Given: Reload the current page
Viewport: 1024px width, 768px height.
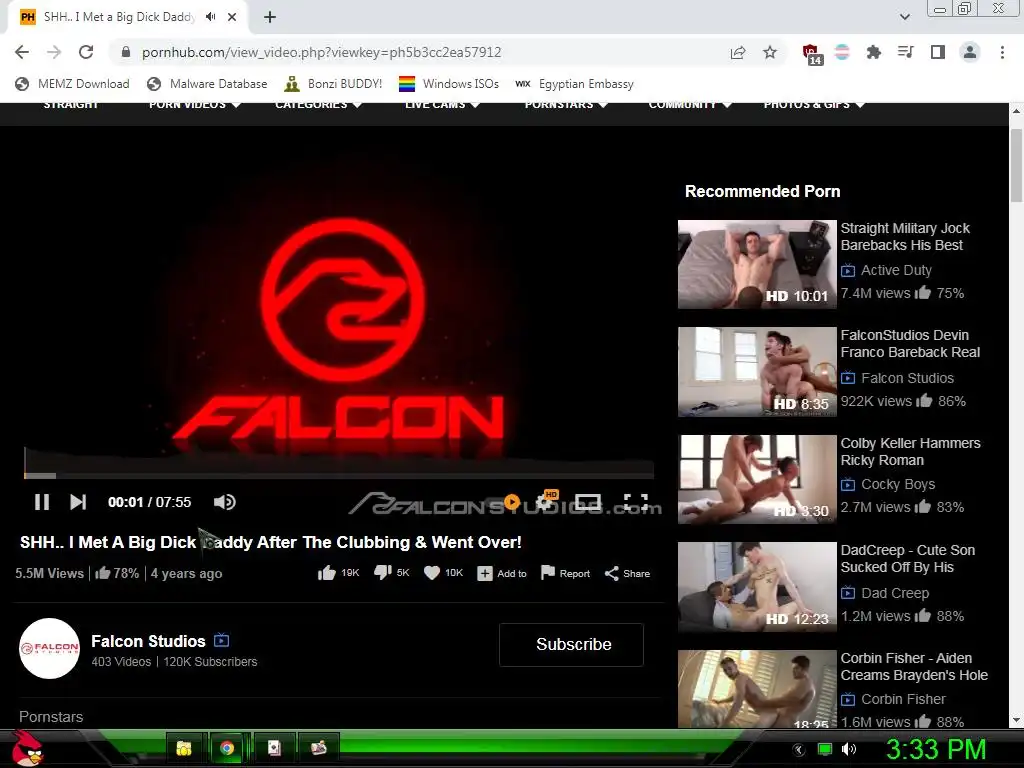Looking at the screenshot, I should 86,52.
